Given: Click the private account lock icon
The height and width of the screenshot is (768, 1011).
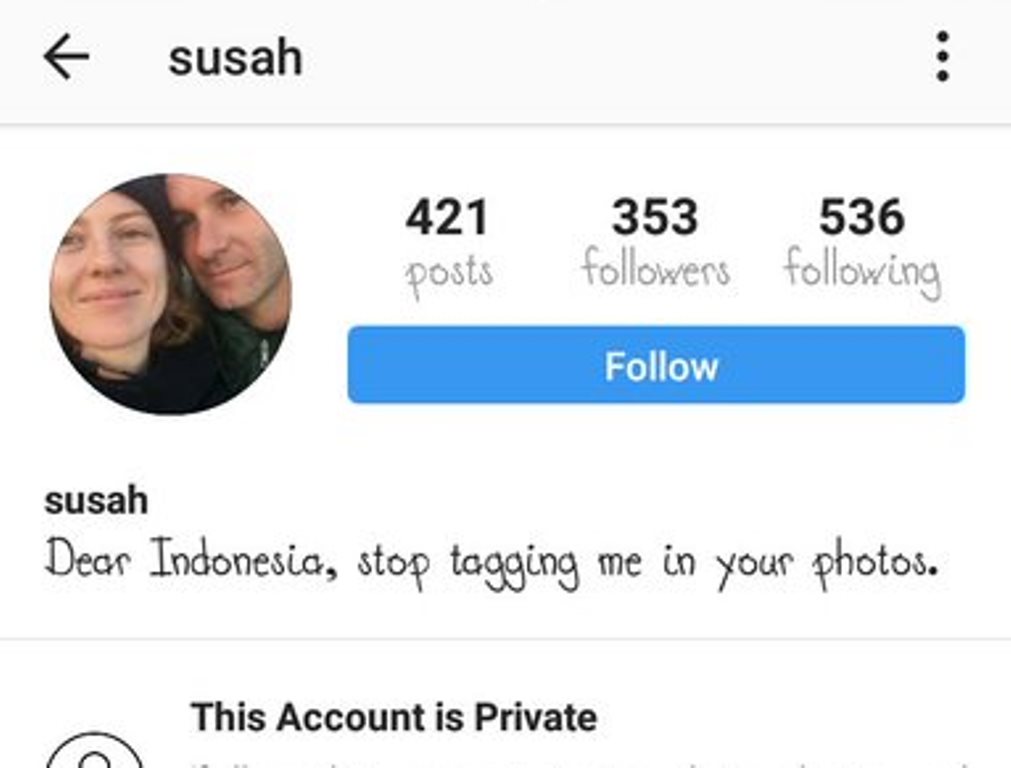Looking at the screenshot, I should [95, 751].
